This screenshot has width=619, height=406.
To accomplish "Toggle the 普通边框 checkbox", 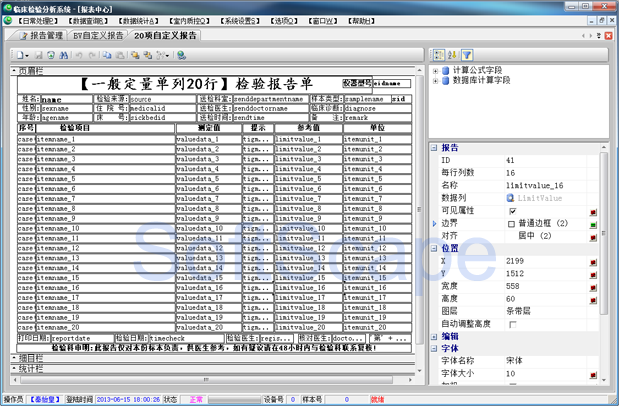I will (x=513, y=224).
